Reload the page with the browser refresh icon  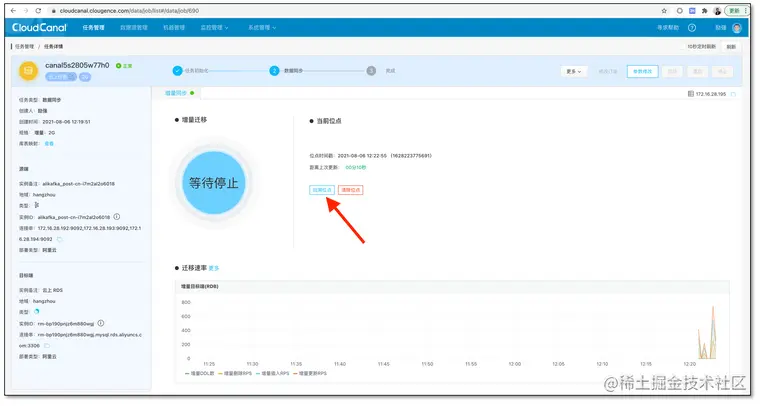38,11
